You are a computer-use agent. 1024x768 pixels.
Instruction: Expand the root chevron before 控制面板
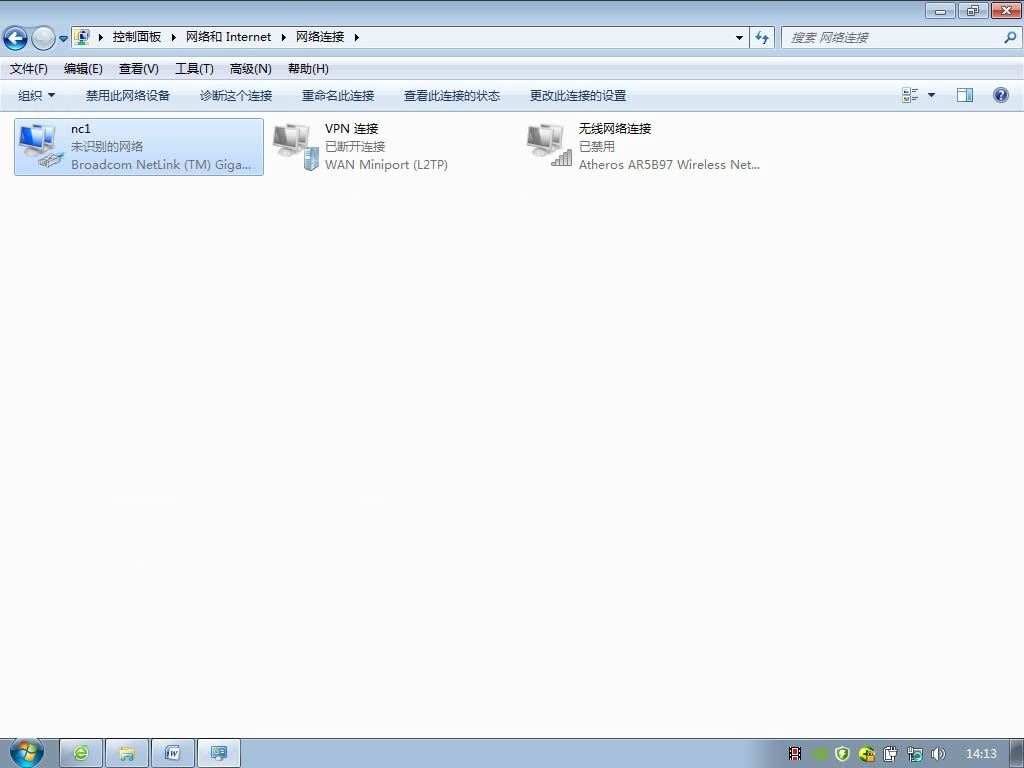point(101,37)
